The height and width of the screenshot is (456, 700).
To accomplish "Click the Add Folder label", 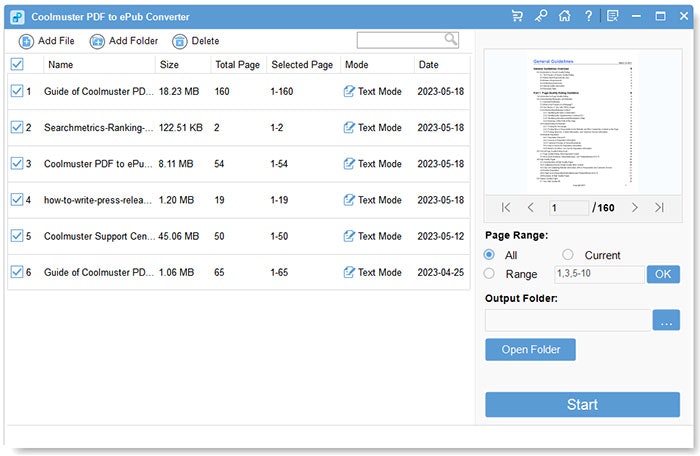I will 133,41.
